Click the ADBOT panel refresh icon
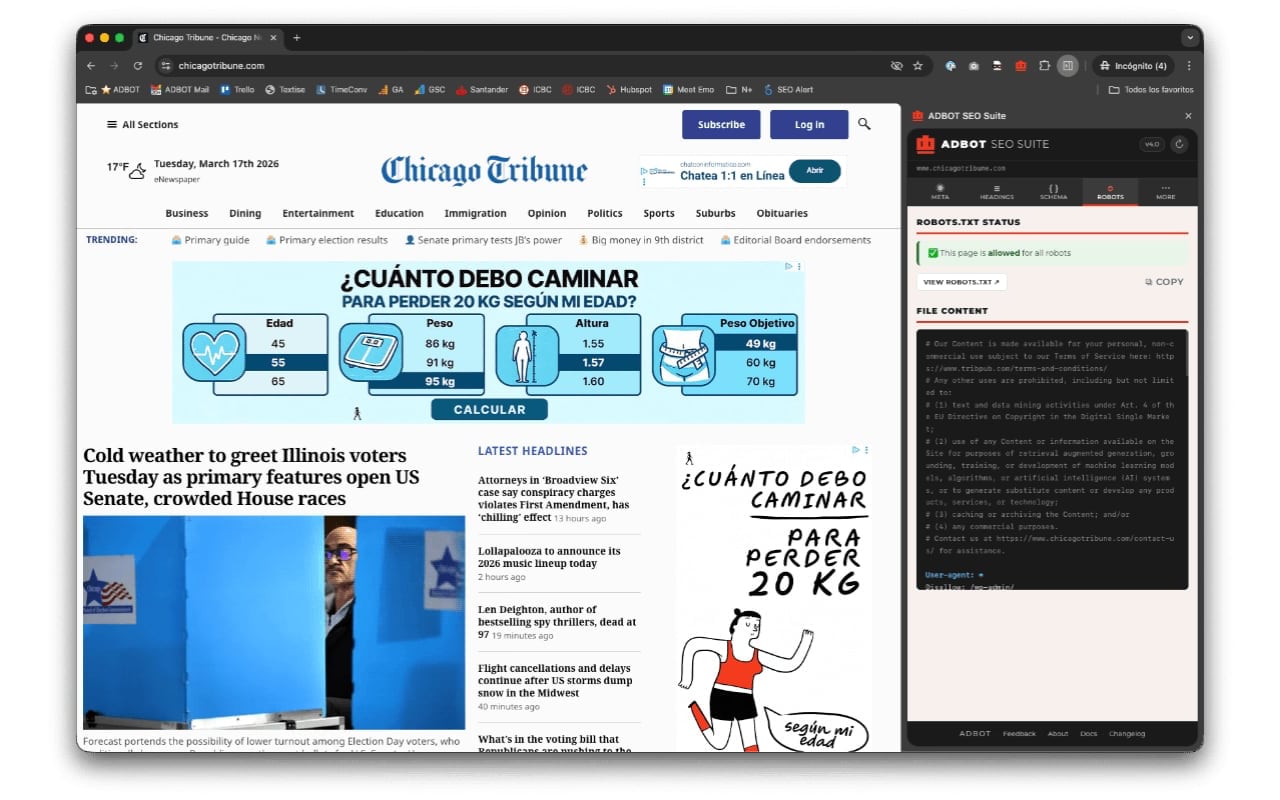The height and width of the screenshot is (800, 1280). click(x=1180, y=144)
